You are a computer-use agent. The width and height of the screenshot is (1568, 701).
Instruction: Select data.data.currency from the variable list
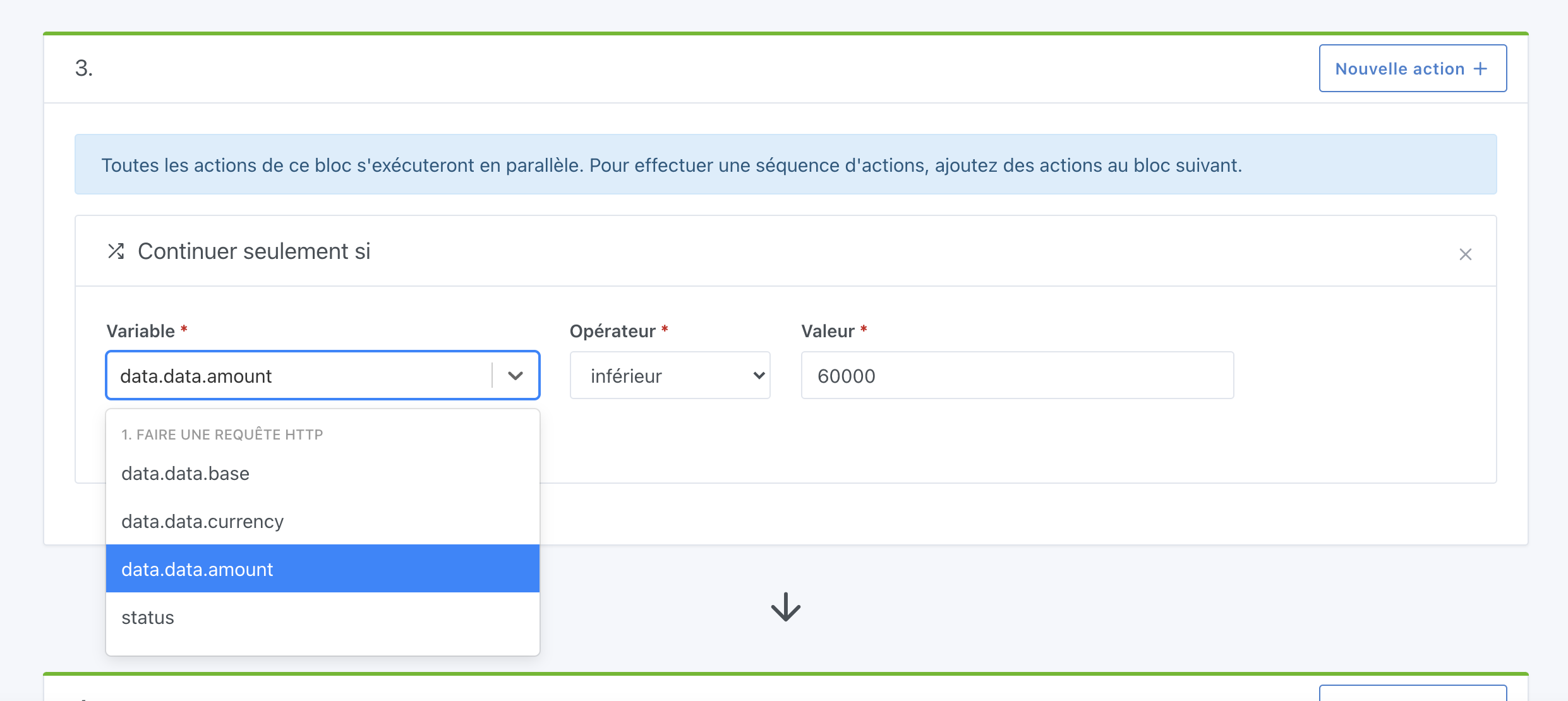coord(202,521)
